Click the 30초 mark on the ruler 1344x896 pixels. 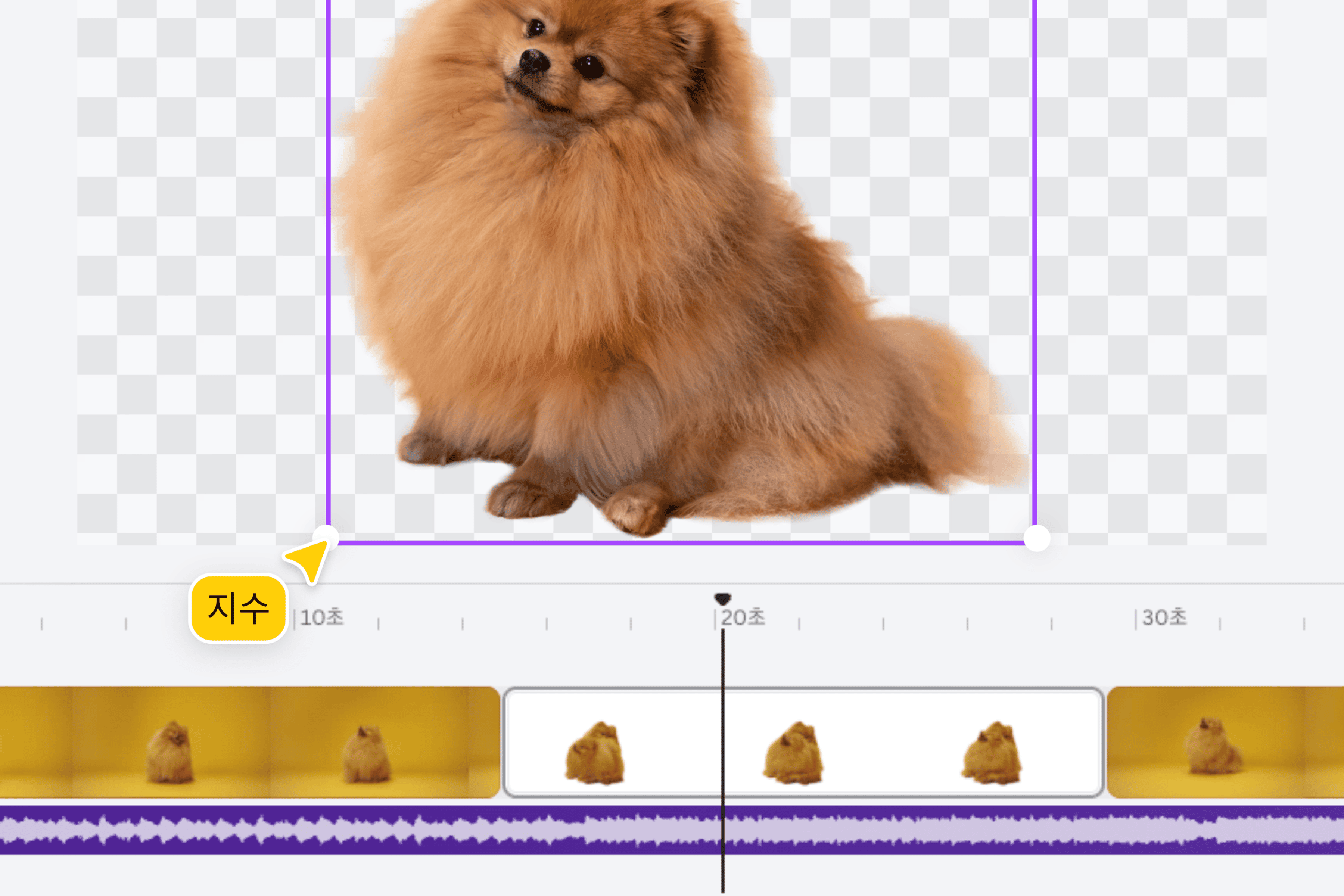pos(1164,617)
